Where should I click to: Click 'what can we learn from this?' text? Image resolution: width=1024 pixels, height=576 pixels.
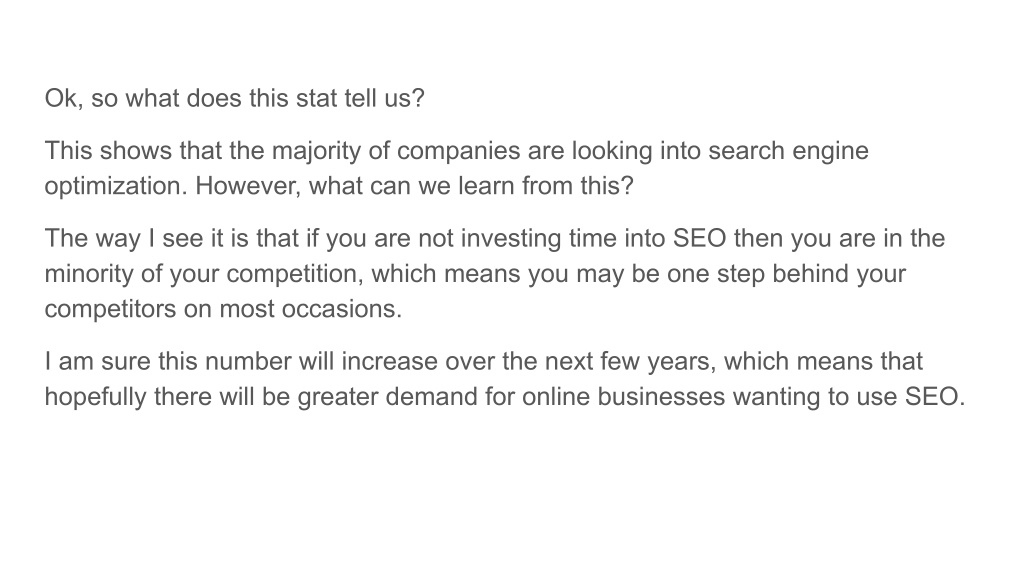coord(471,186)
